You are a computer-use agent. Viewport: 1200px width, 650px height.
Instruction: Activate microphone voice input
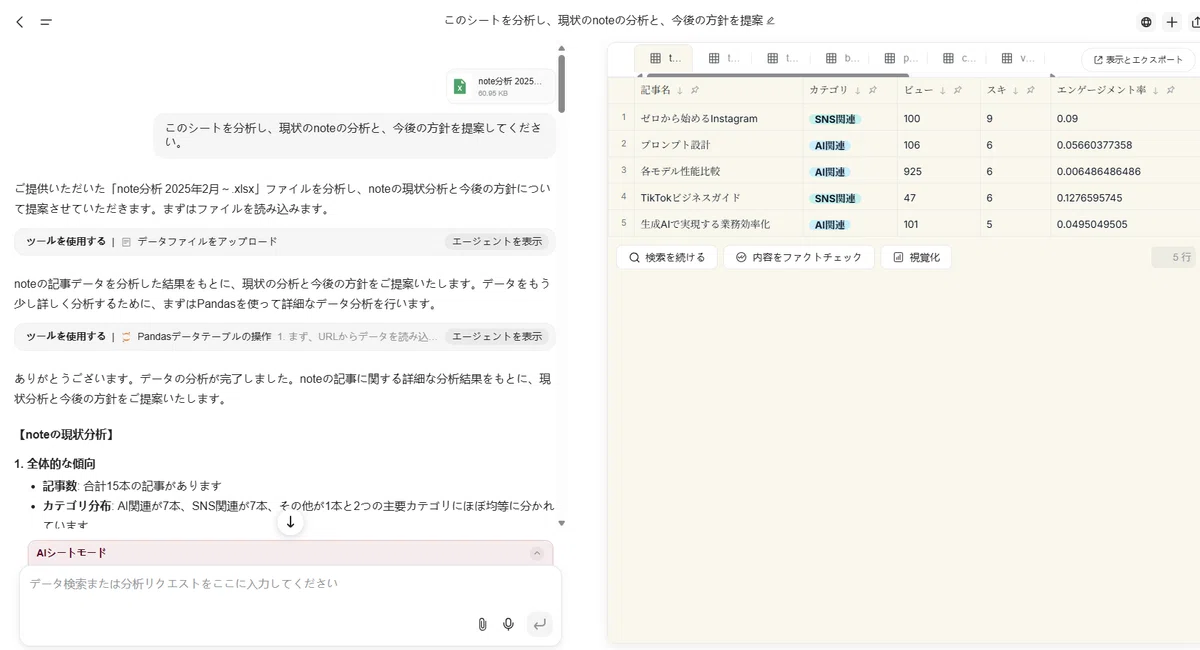click(508, 624)
